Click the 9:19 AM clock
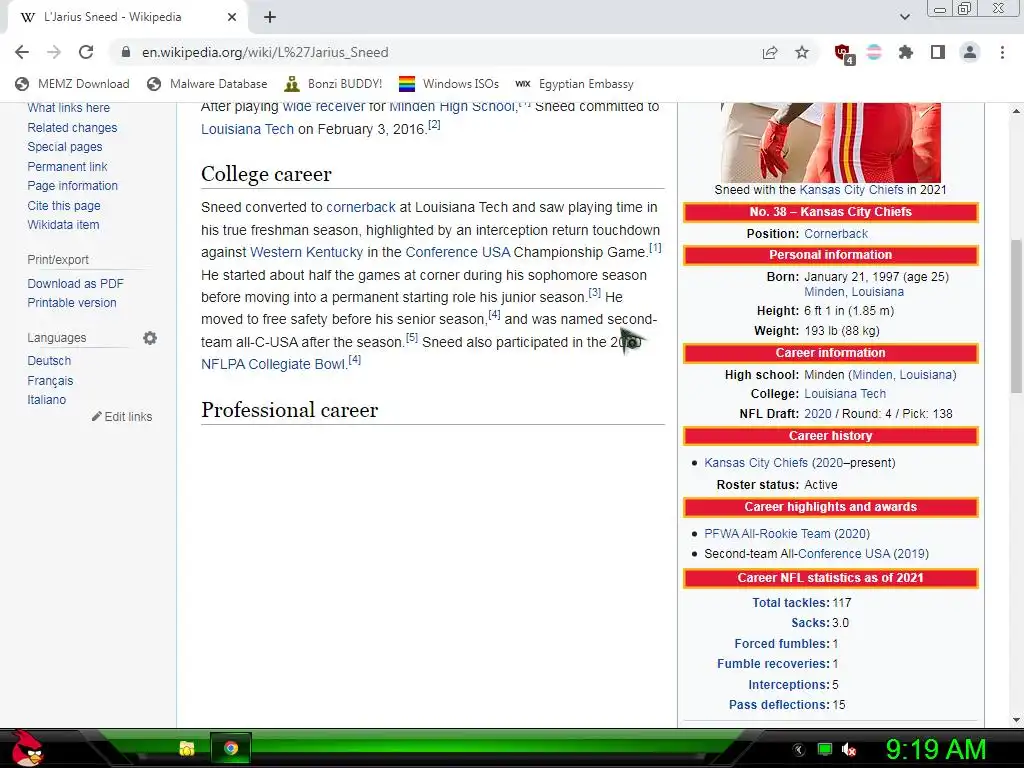Screen dimensions: 1024x768 pos(936,750)
